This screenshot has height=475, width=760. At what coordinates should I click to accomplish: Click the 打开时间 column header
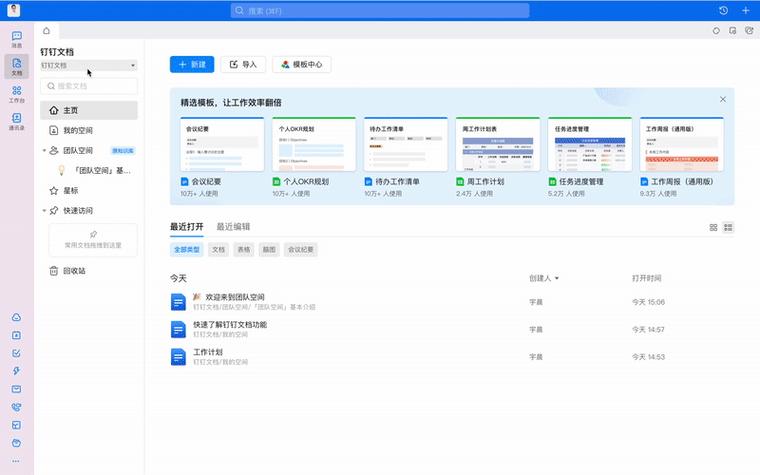[x=646, y=278]
